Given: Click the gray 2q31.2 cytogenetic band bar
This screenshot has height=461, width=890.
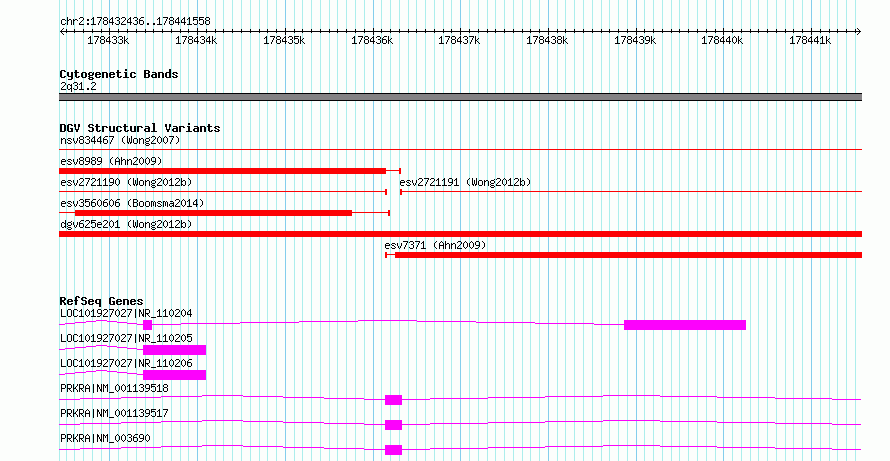Looking at the screenshot, I should [x=460, y=97].
